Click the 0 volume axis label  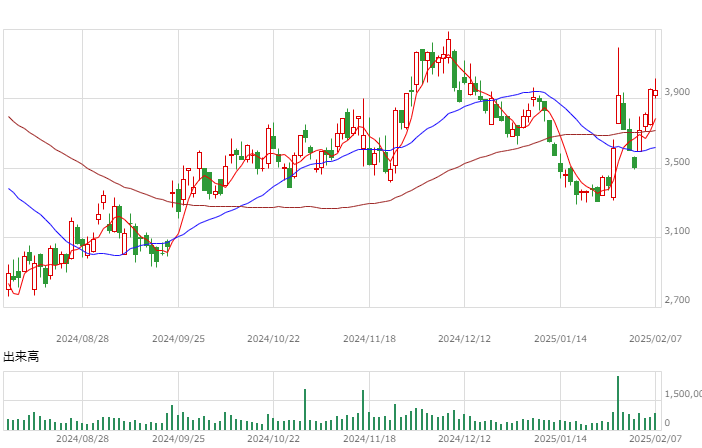(x=668, y=422)
